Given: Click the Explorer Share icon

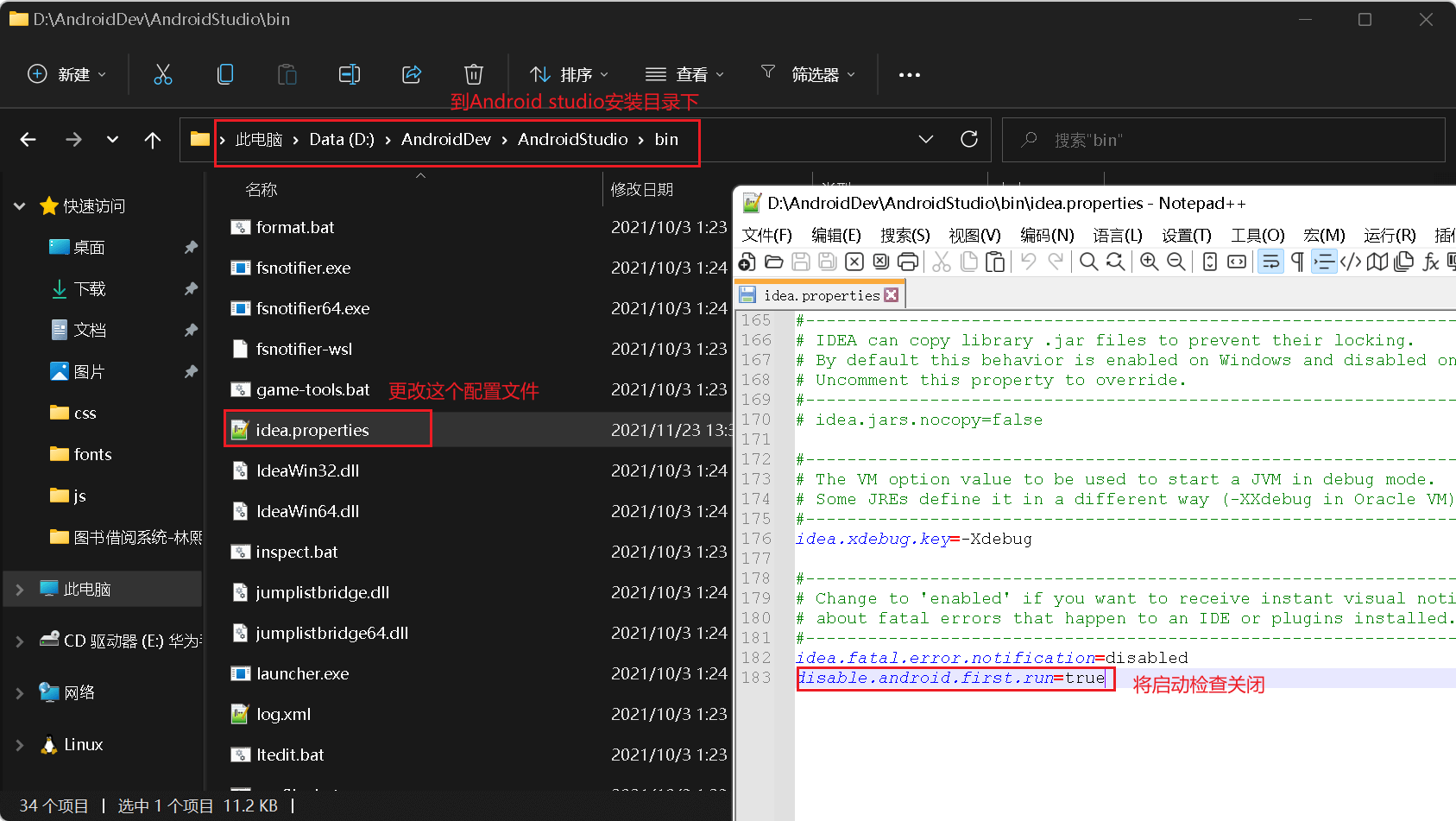Looking at the screenshot, I should [412, 74].
